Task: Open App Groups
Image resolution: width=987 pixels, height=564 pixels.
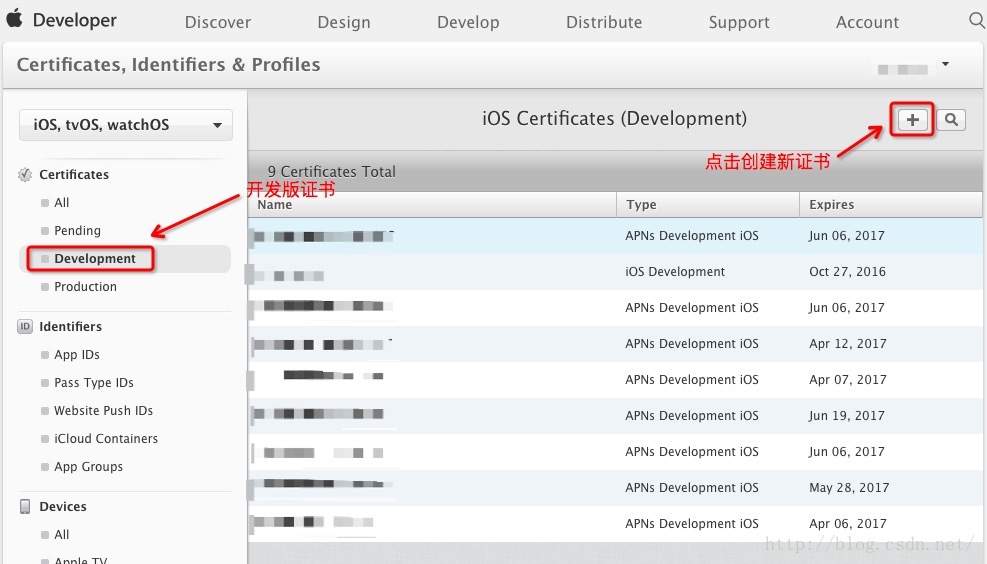Action: 88,466
